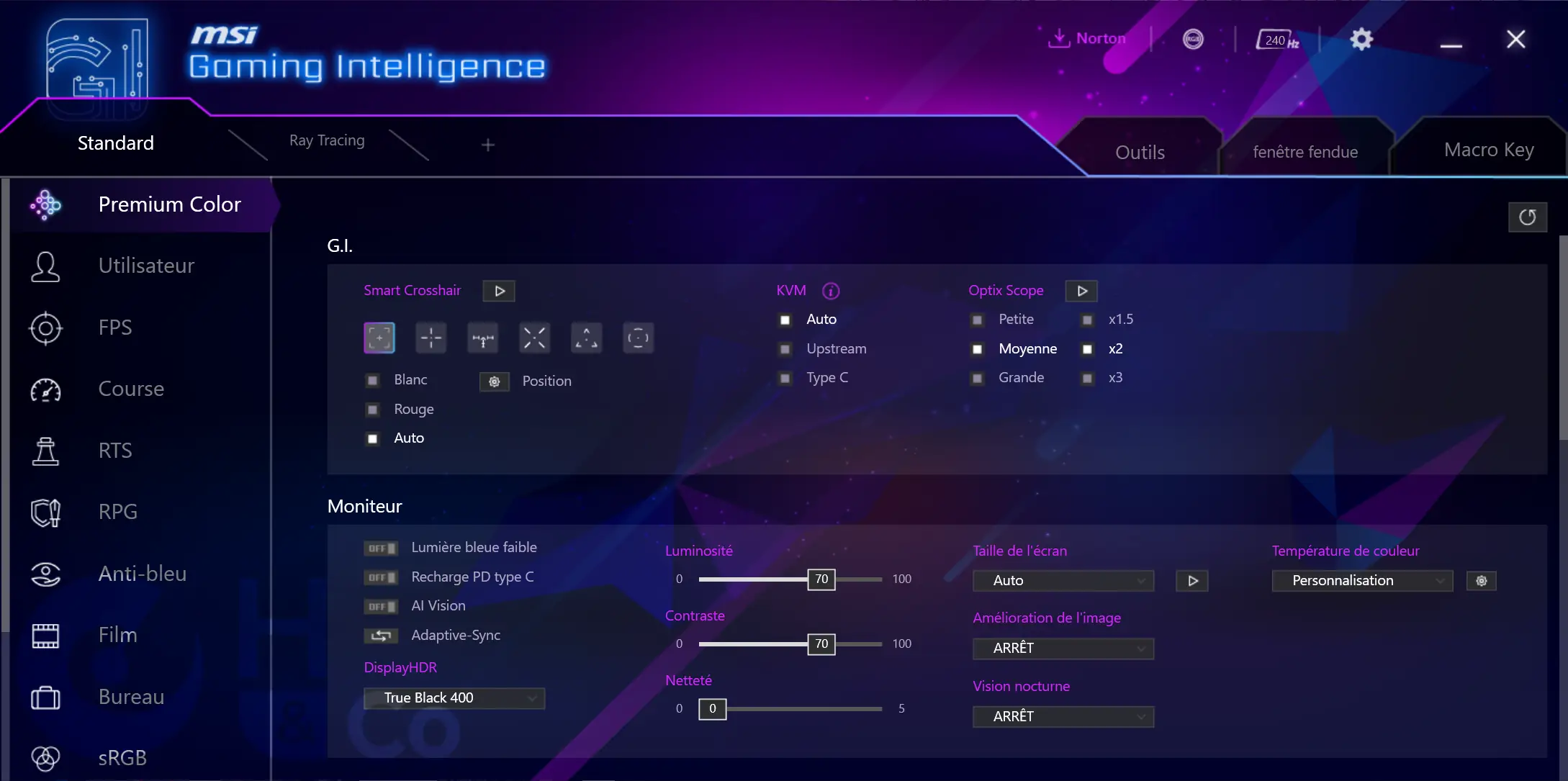Drag the Luminosité slider to adjust brightness
1568x781 pixels.
(x=820, y=578)
